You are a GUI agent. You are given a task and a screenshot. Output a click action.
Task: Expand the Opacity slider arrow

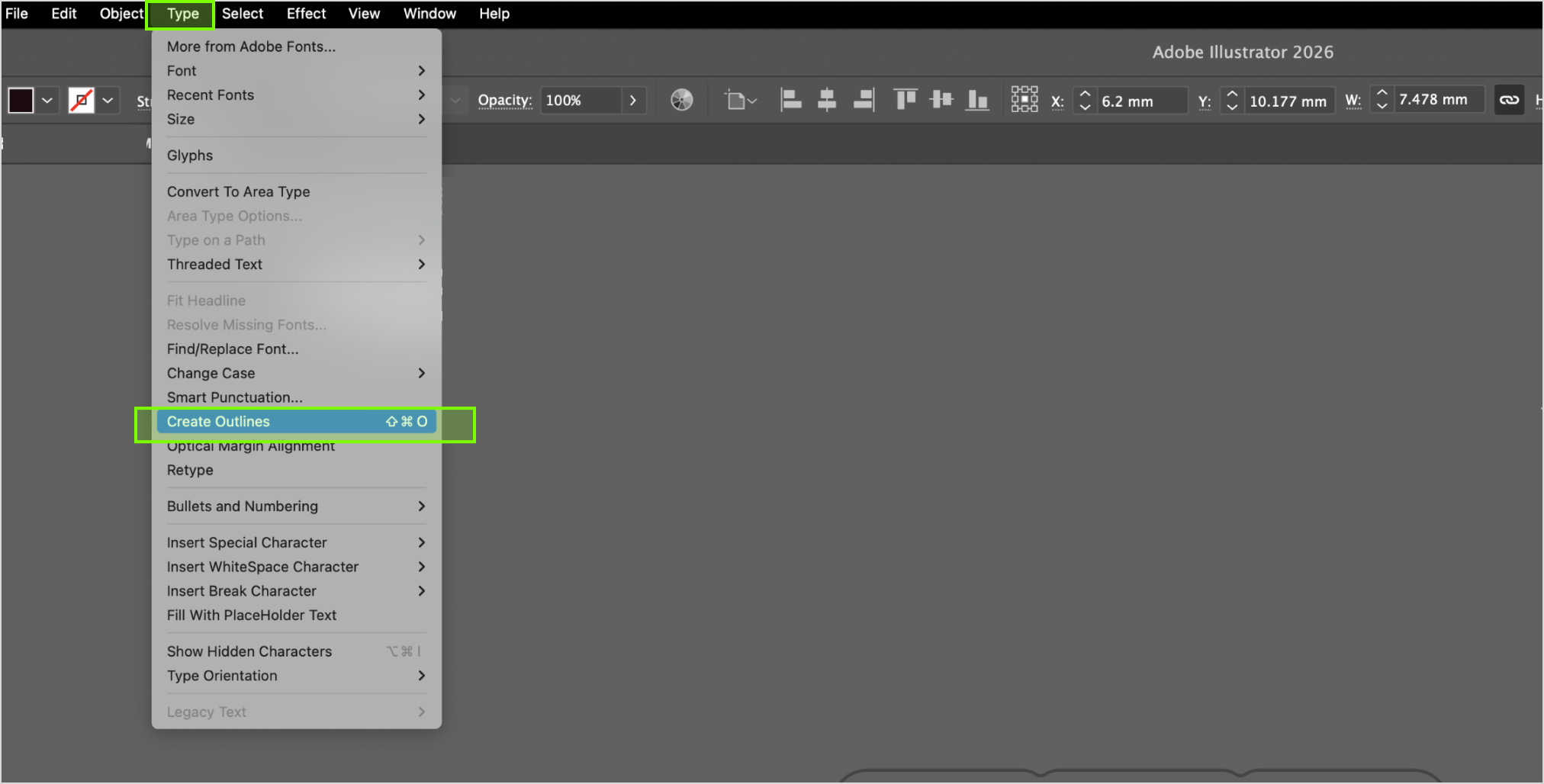[x=632, y=101]
